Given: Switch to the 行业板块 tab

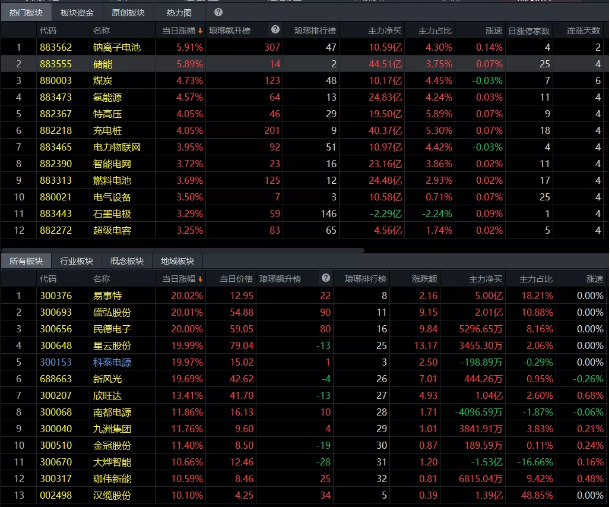Looking at the screenshot, I should pyautogui.click(x=77, y=261).
